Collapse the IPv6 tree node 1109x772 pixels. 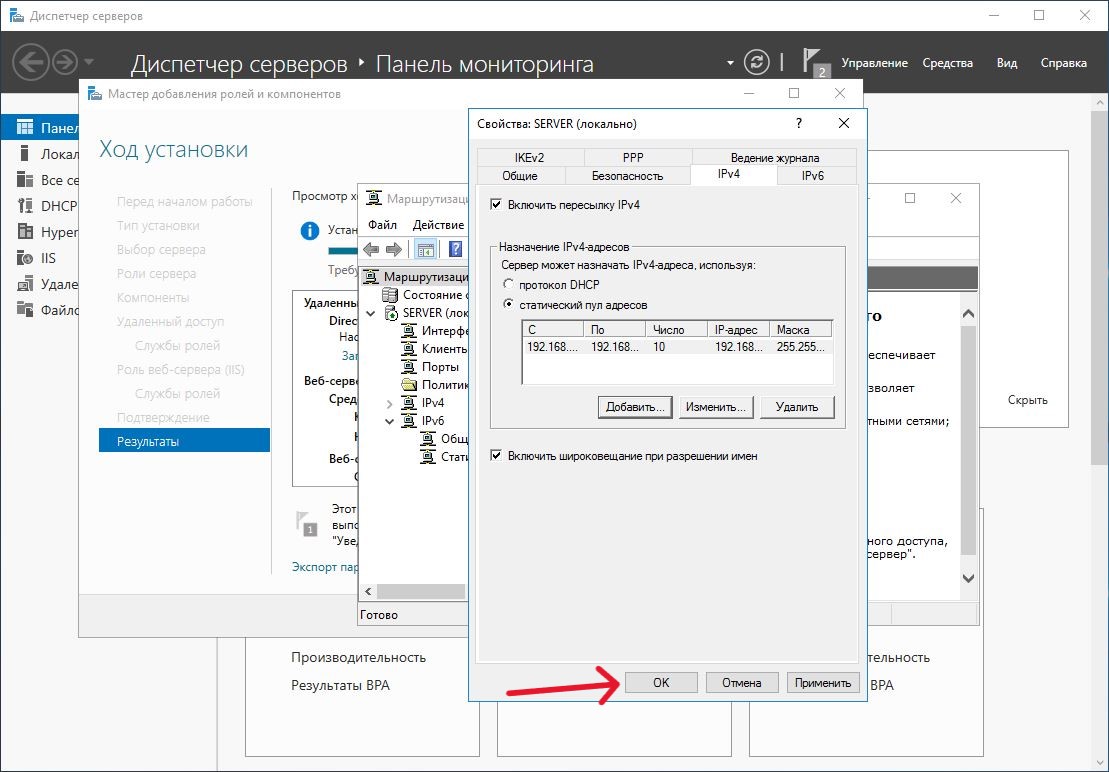pyautogui.click(x=390, y=421)
